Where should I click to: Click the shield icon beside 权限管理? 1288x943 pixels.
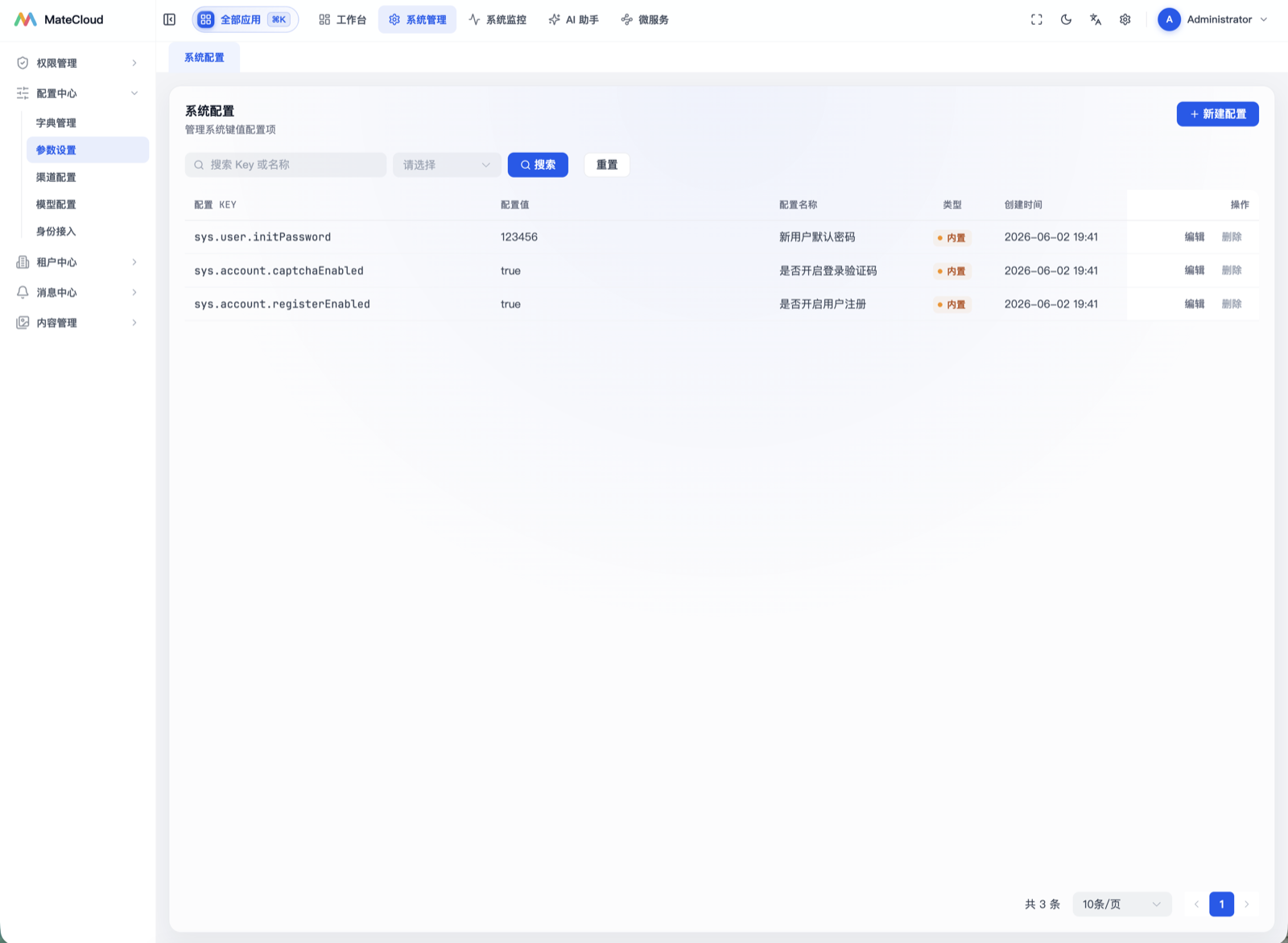click(23, 63)
